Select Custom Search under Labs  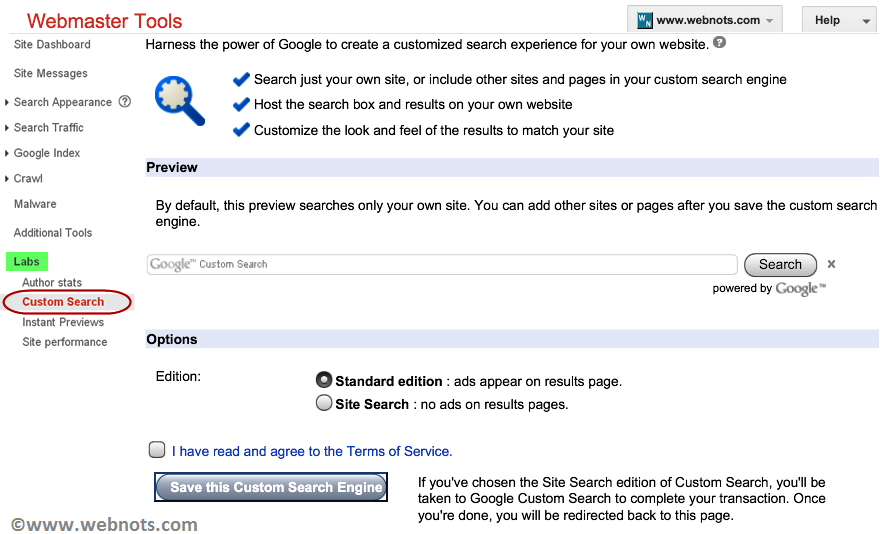[63, 302]
